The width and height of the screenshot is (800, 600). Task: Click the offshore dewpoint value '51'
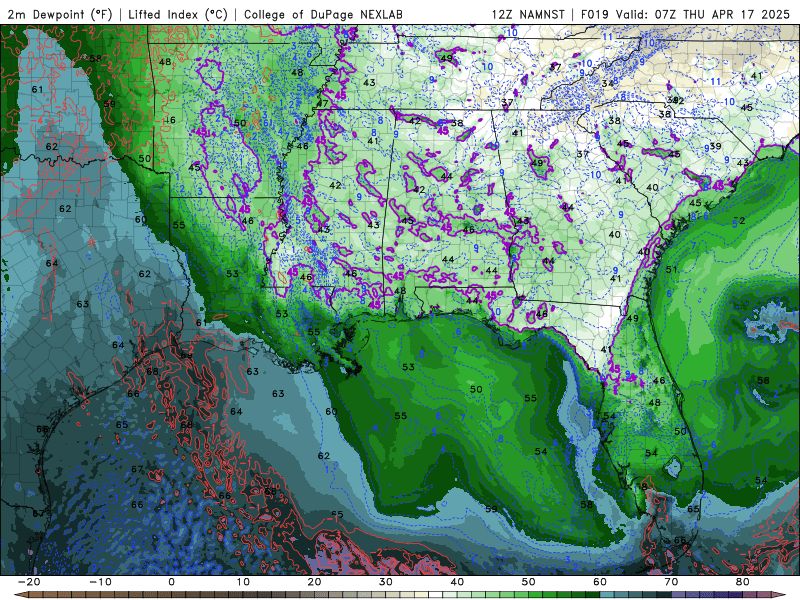point(671,269)
